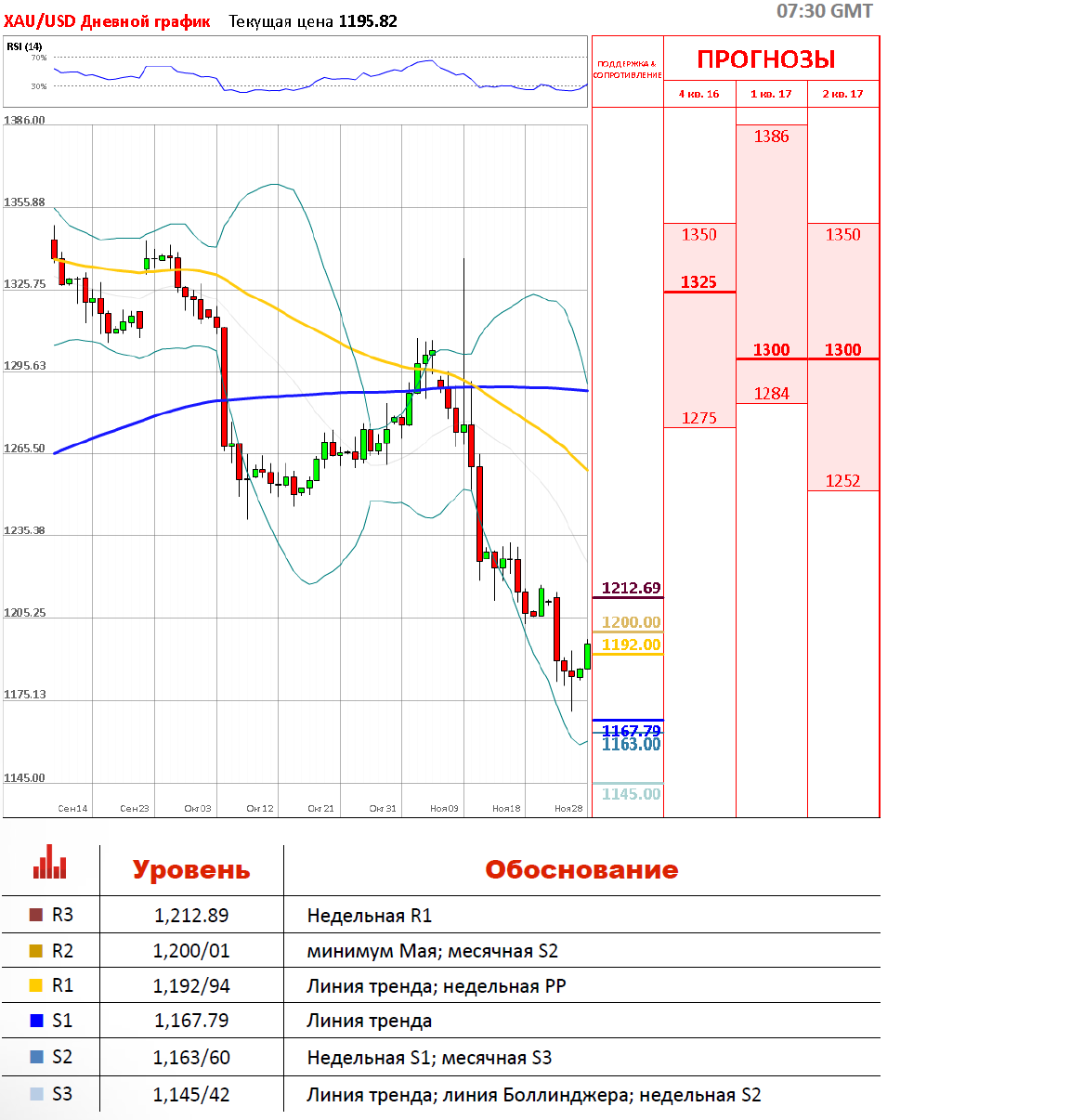Select the 1145.00 support level label
The width and height of the screenshot is (1070, 1120).
[631, 794]
